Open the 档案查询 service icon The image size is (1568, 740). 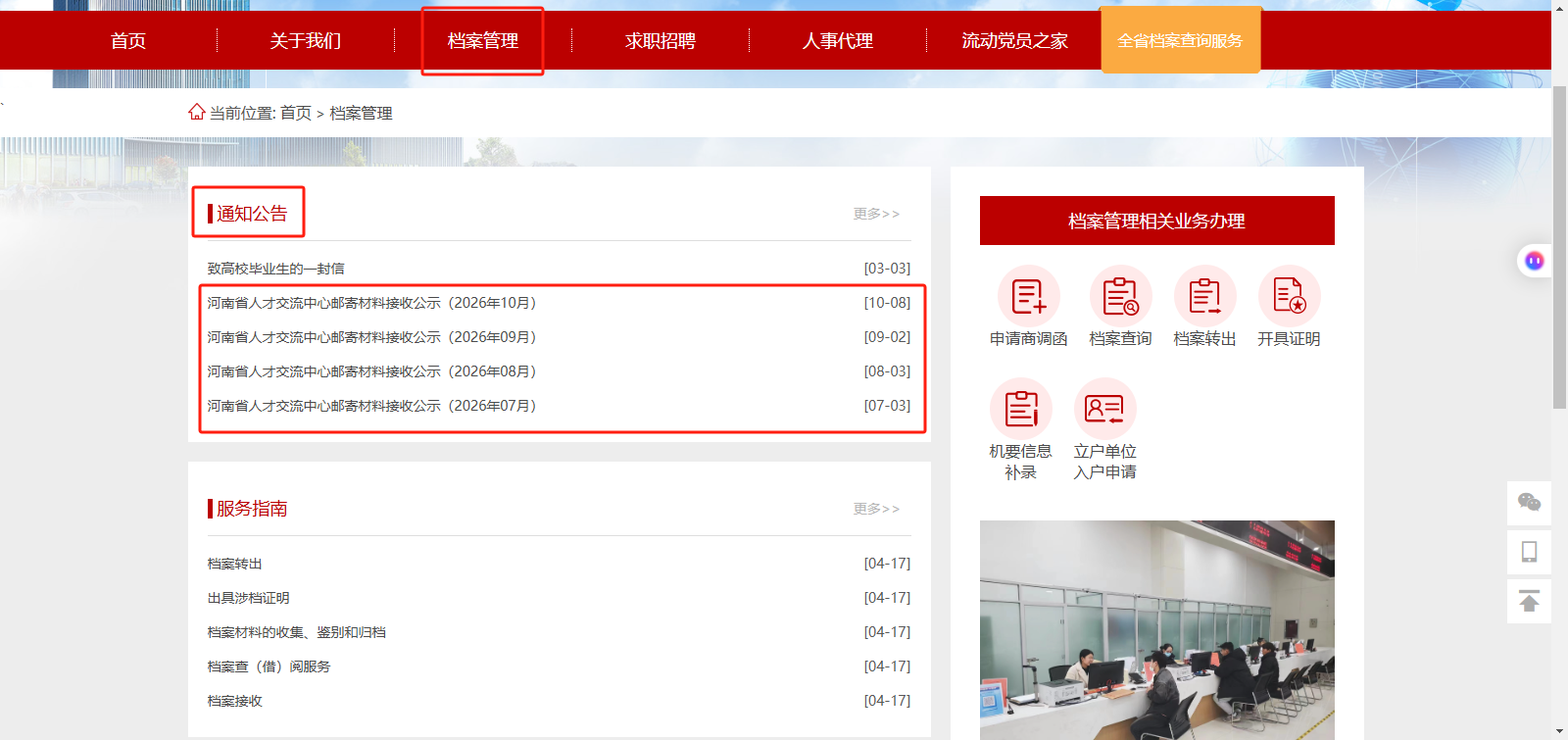1120,296
